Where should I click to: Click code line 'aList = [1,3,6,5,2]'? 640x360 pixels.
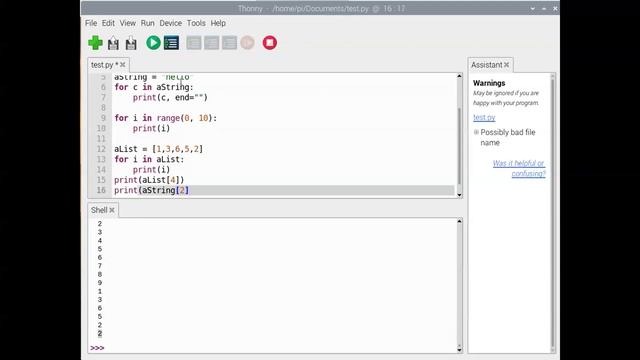[158, 149]
